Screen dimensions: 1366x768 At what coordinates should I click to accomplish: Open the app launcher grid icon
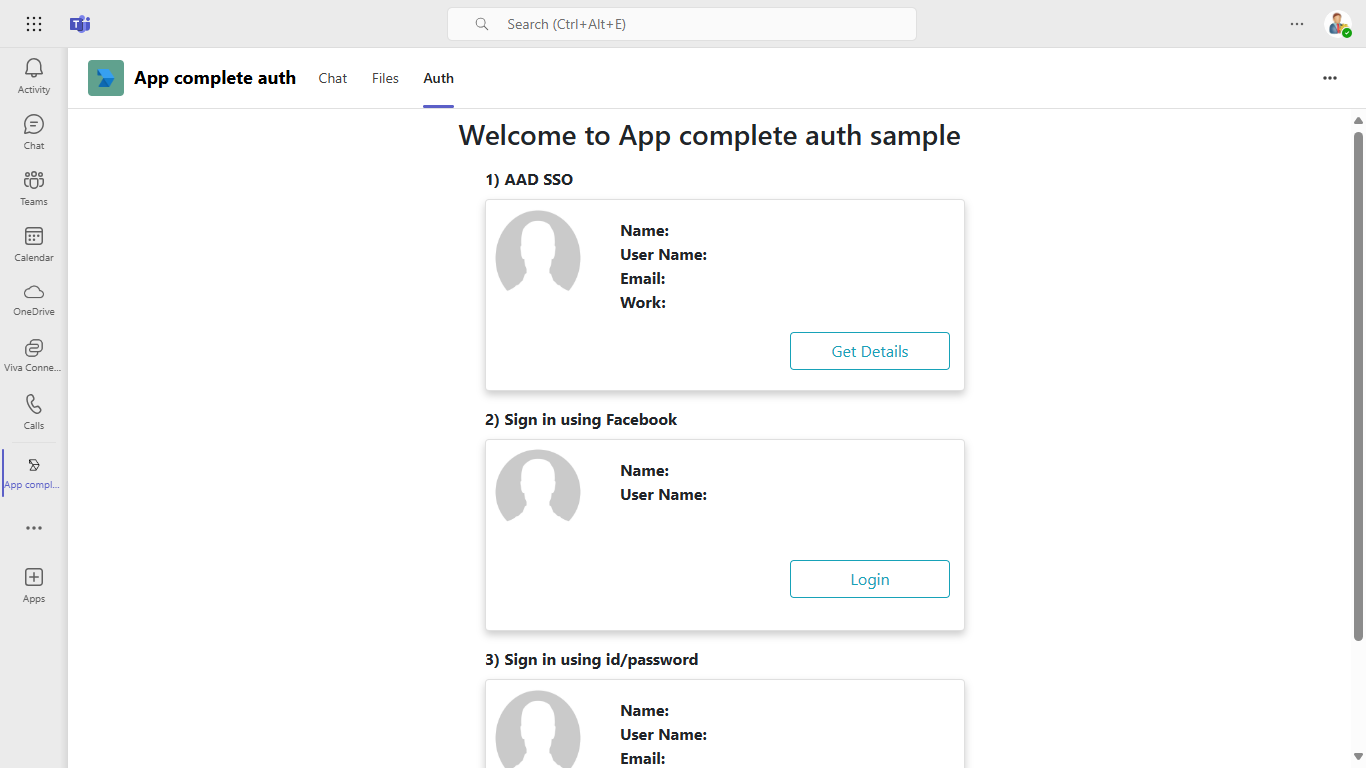(x=34, y=24)
